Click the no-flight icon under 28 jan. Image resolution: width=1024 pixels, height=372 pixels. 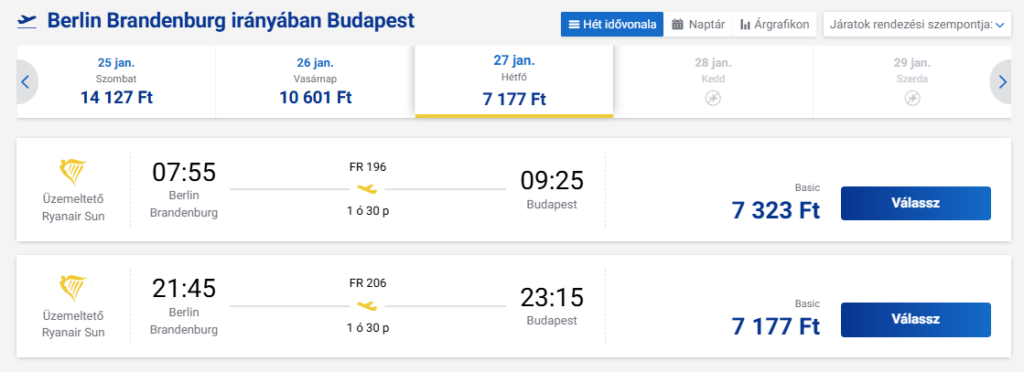point(713,99)
